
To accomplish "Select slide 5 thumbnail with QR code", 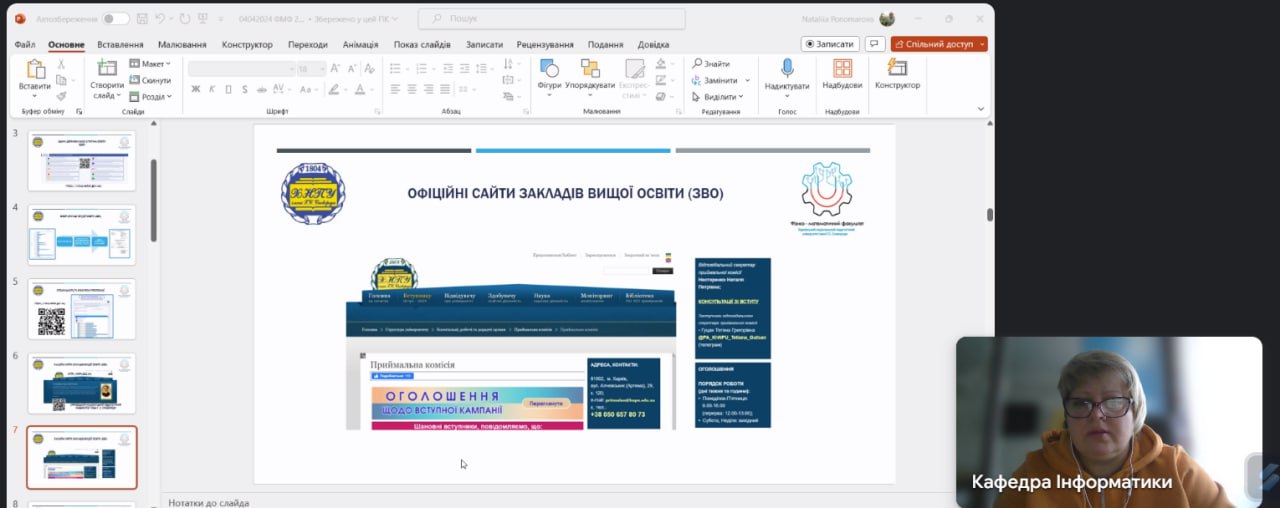I will (x=81, y=309).
